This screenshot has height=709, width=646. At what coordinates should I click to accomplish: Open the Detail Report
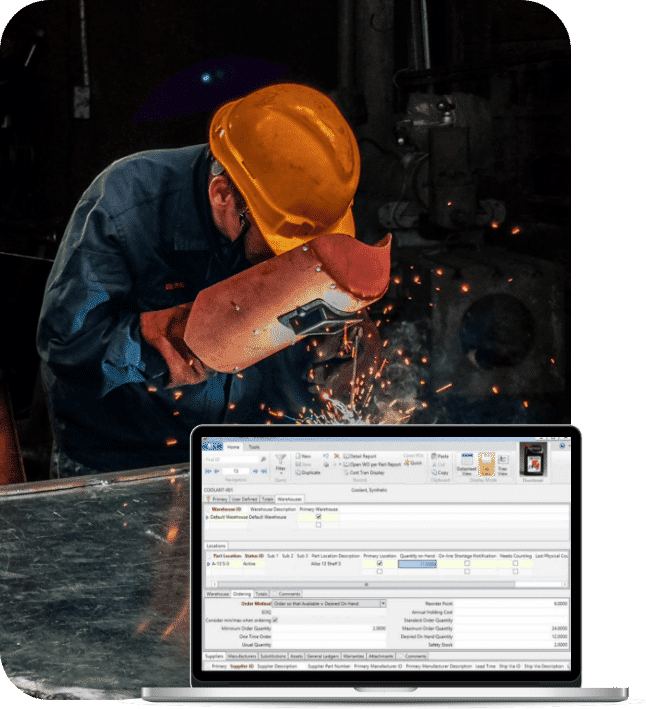[x=360, y=456]
